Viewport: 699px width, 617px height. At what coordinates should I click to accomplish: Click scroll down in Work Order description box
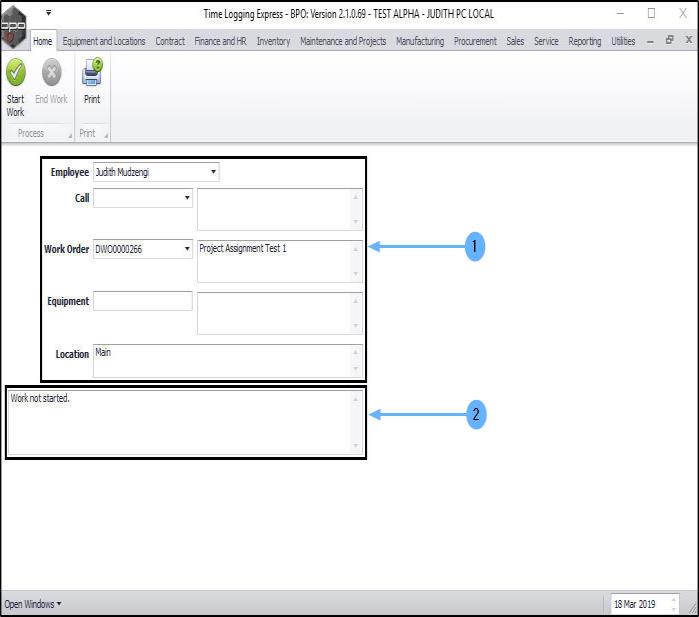[356, 274]
